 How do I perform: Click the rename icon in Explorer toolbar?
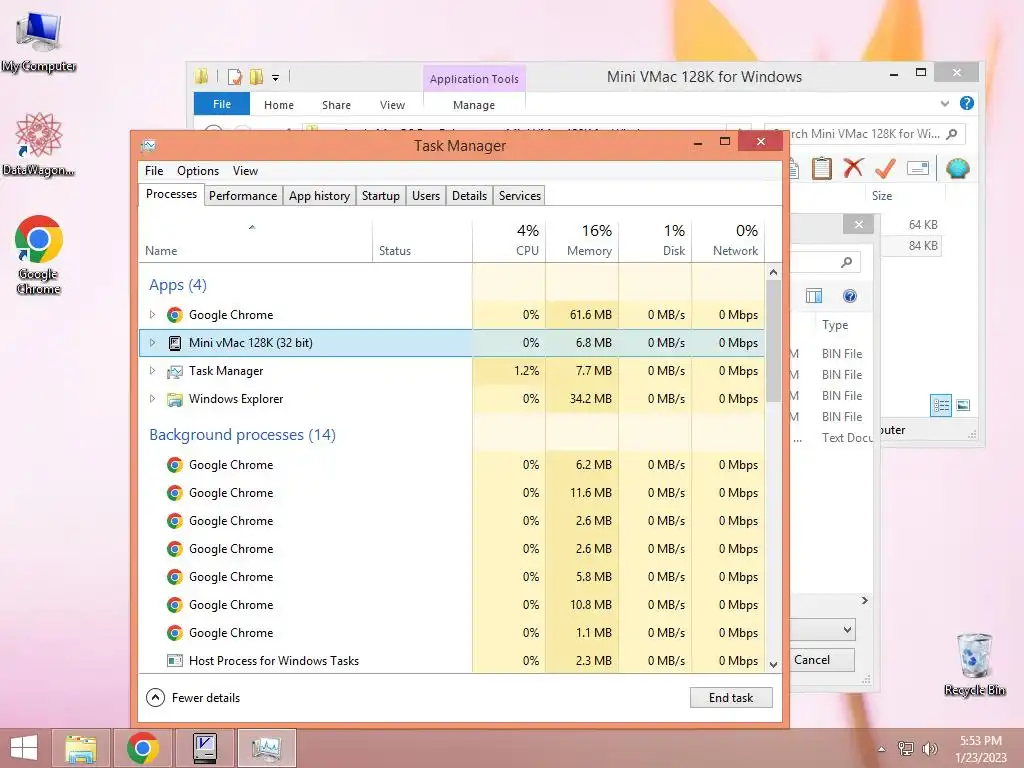coord(918,168)
